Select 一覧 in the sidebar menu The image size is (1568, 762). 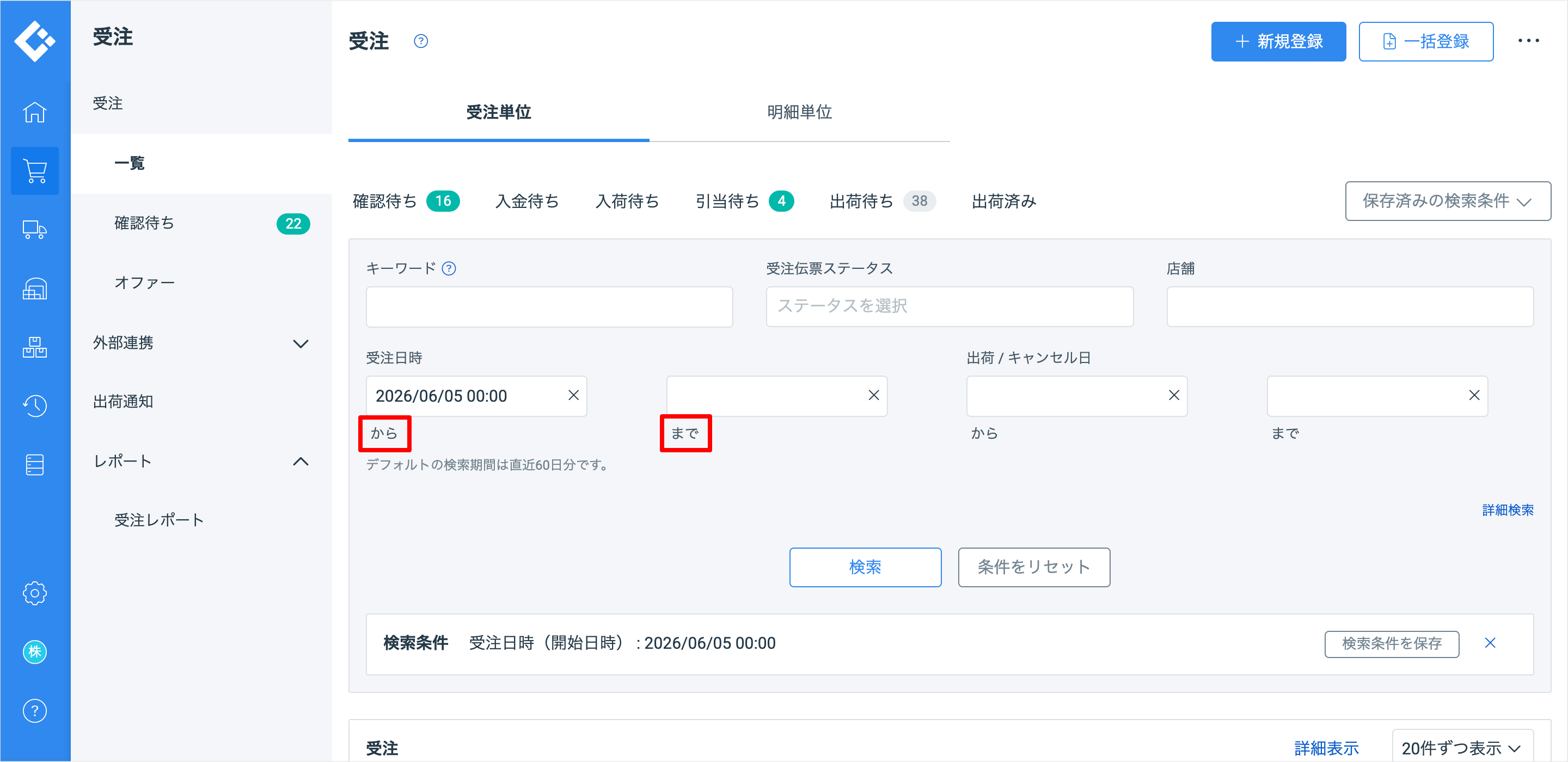point(201,164)
